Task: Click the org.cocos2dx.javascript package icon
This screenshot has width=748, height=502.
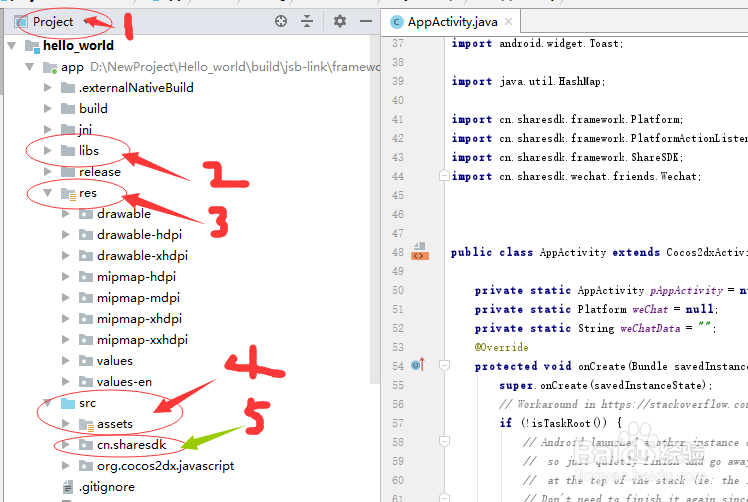Action: [86, 466]
